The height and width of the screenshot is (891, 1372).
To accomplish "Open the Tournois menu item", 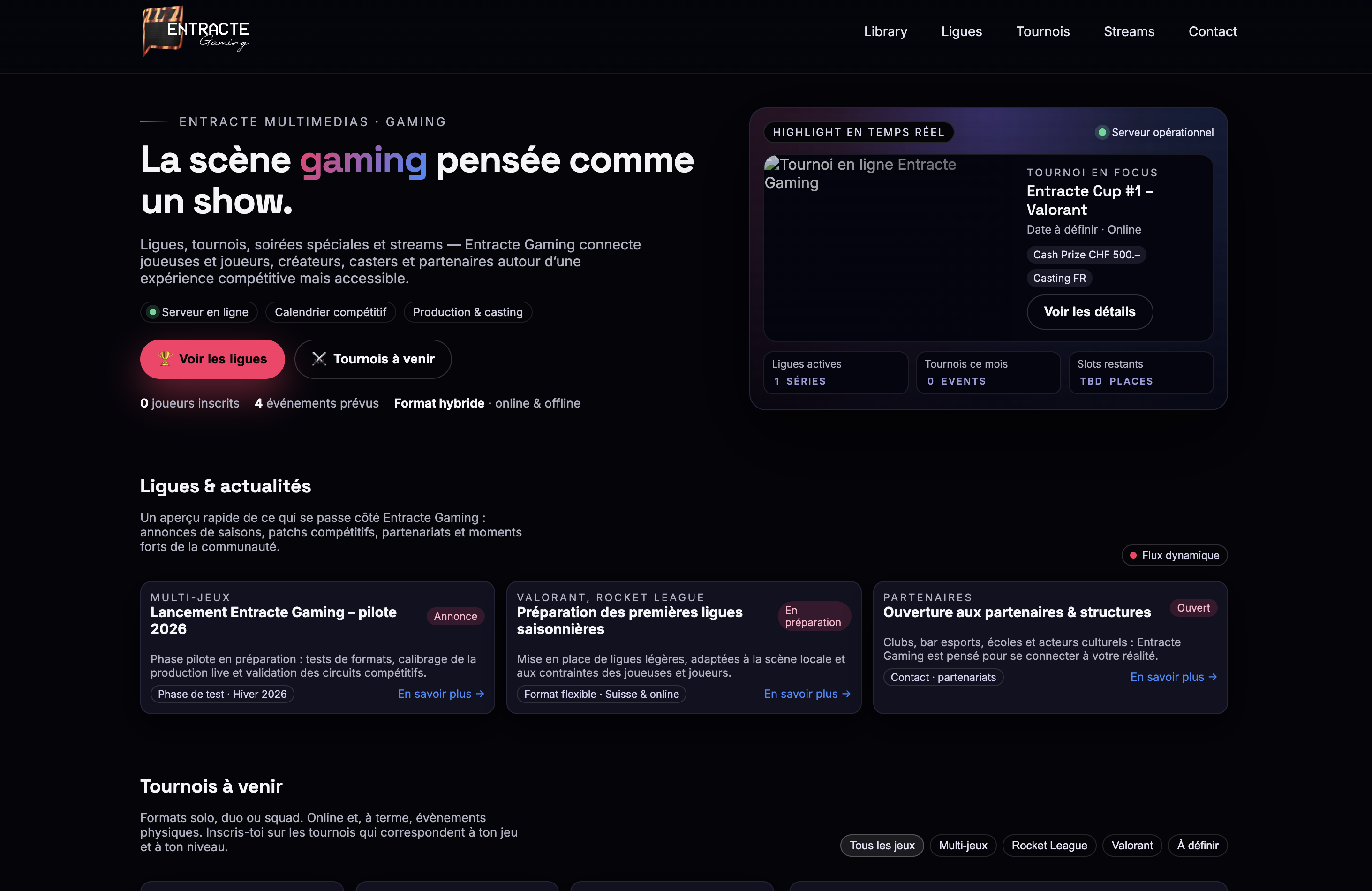I will coord(1043,31).
